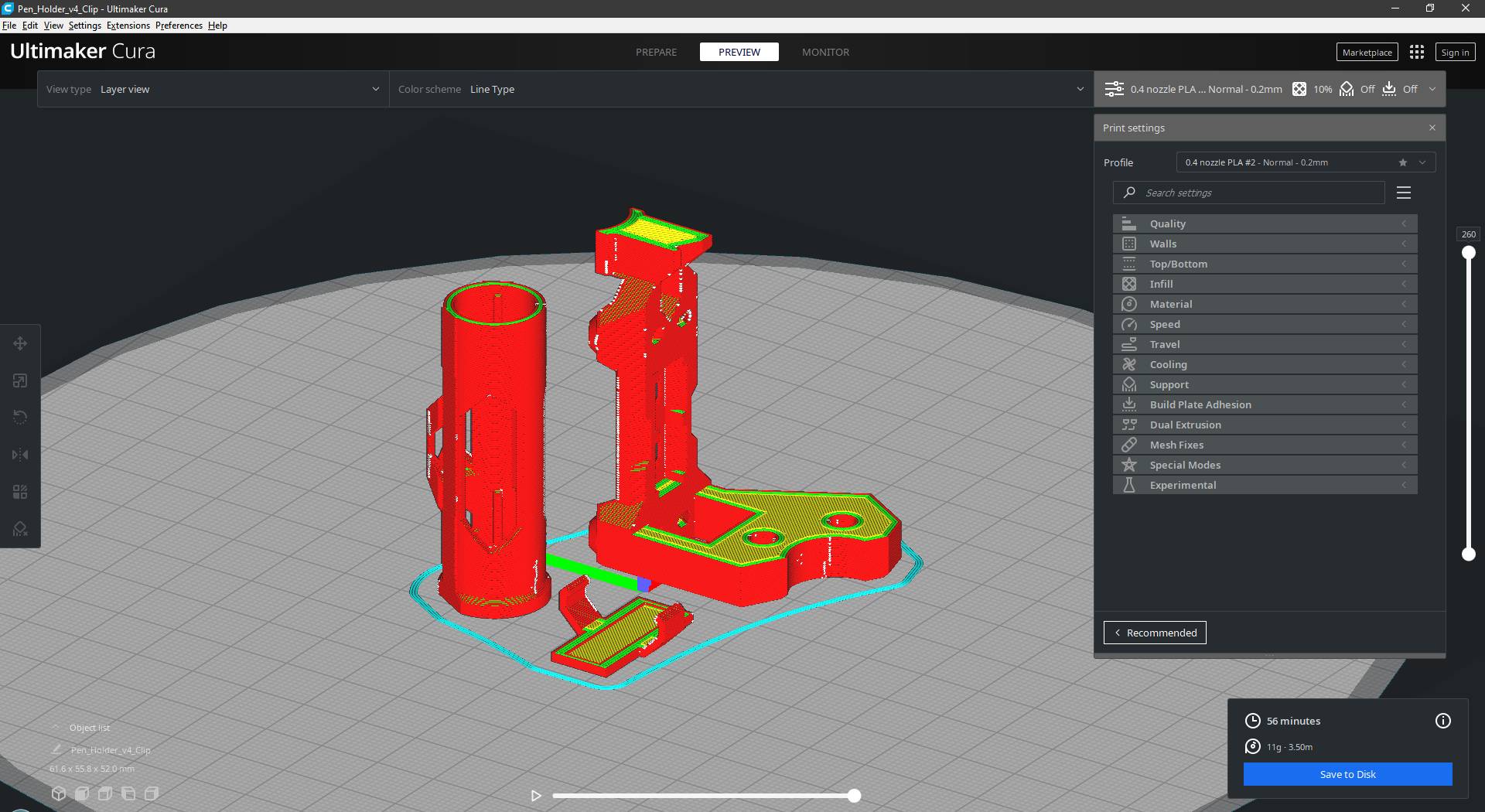Click the print time info icon
The image size is (1485, 812).
pos(1443,721)
